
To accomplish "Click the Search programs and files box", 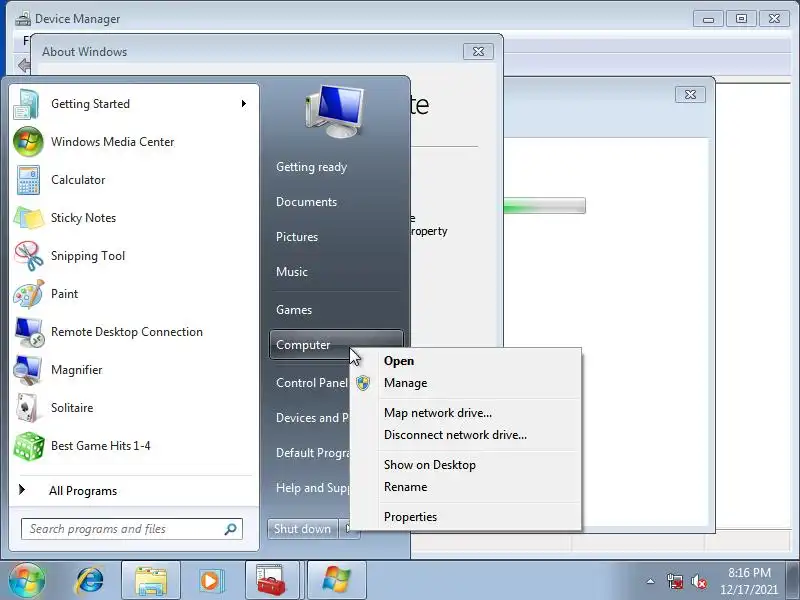I will 132,529.
